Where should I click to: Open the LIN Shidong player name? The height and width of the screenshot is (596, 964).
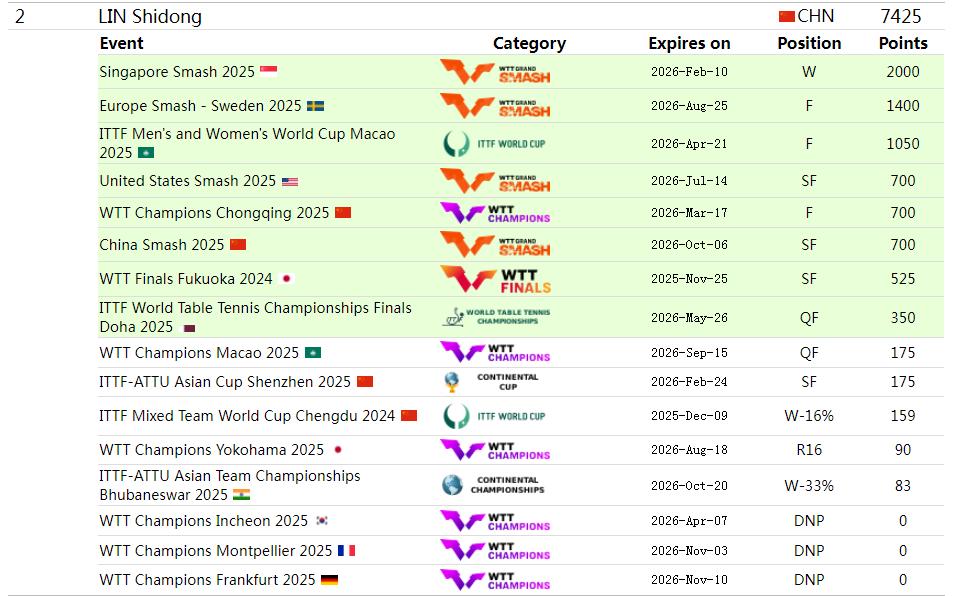150,16
